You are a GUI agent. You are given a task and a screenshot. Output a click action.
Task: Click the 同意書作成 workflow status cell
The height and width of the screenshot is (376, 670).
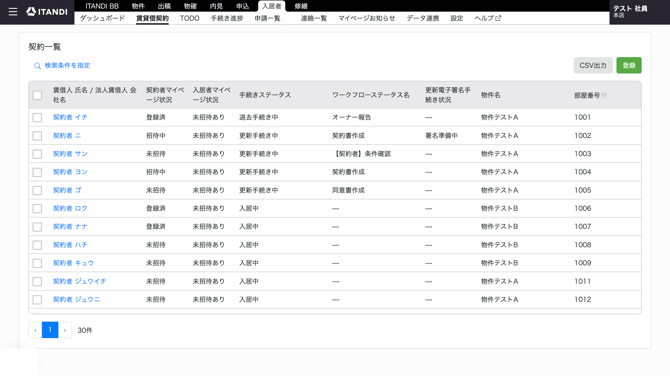click(348, 190)
